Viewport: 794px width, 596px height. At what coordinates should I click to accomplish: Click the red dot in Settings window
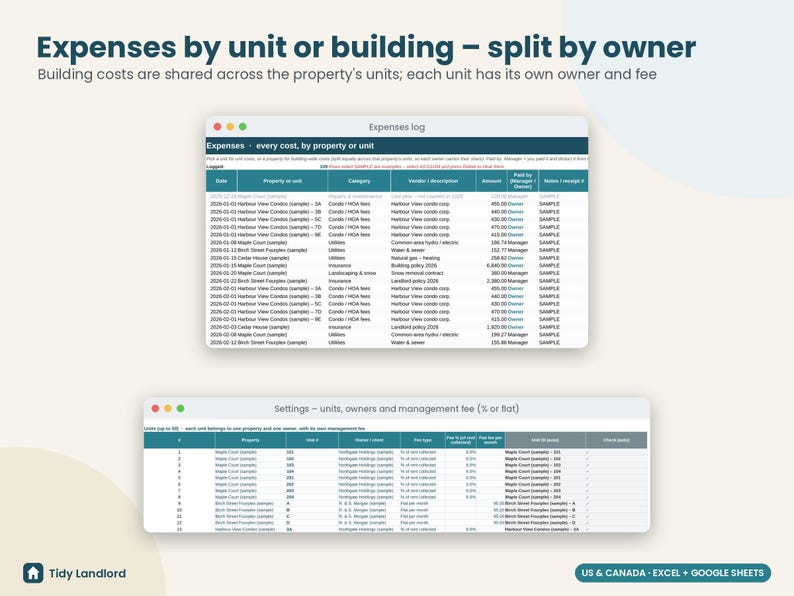tap(155, 408)
